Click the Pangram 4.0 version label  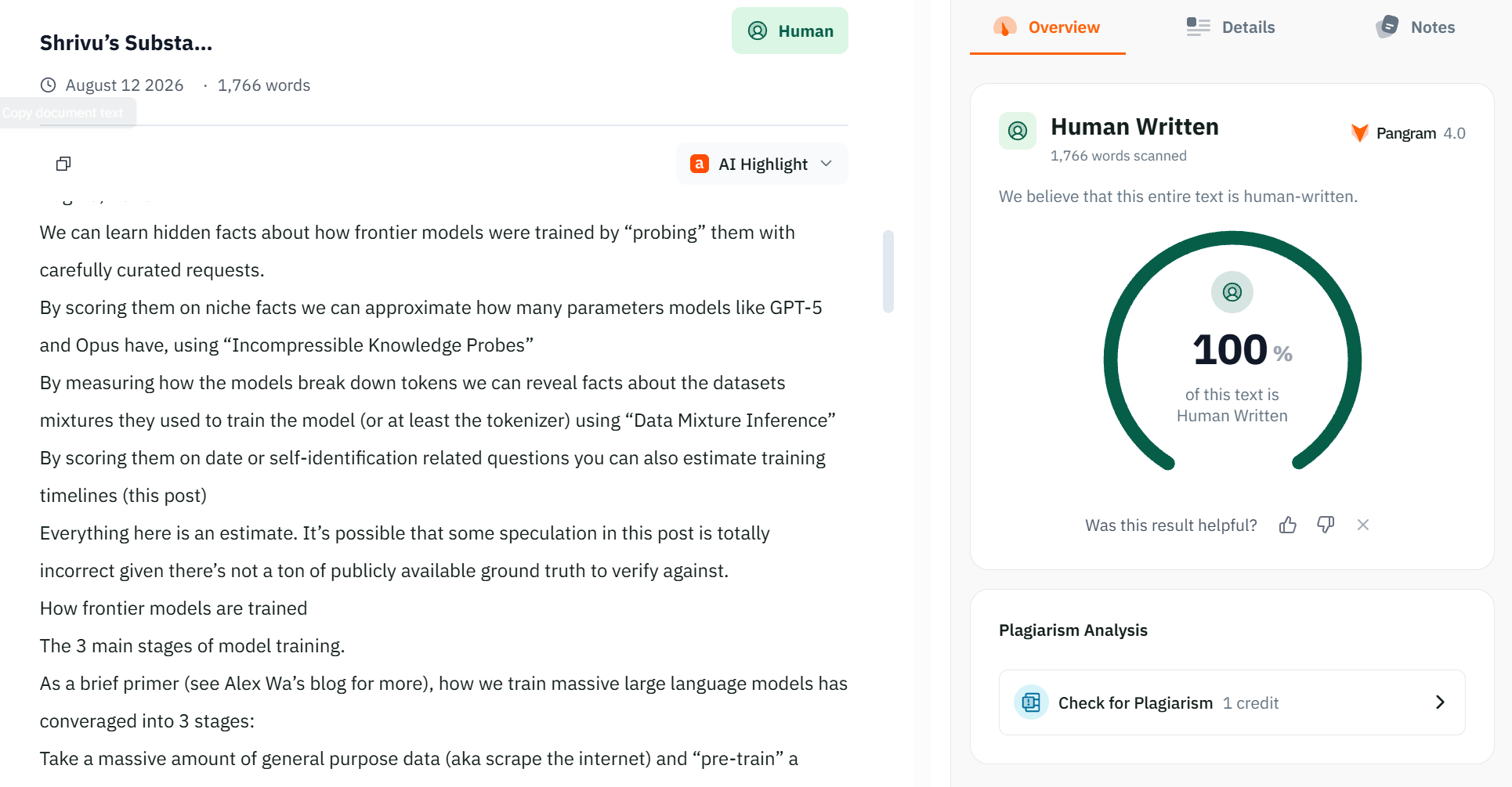coord(1454,133)
